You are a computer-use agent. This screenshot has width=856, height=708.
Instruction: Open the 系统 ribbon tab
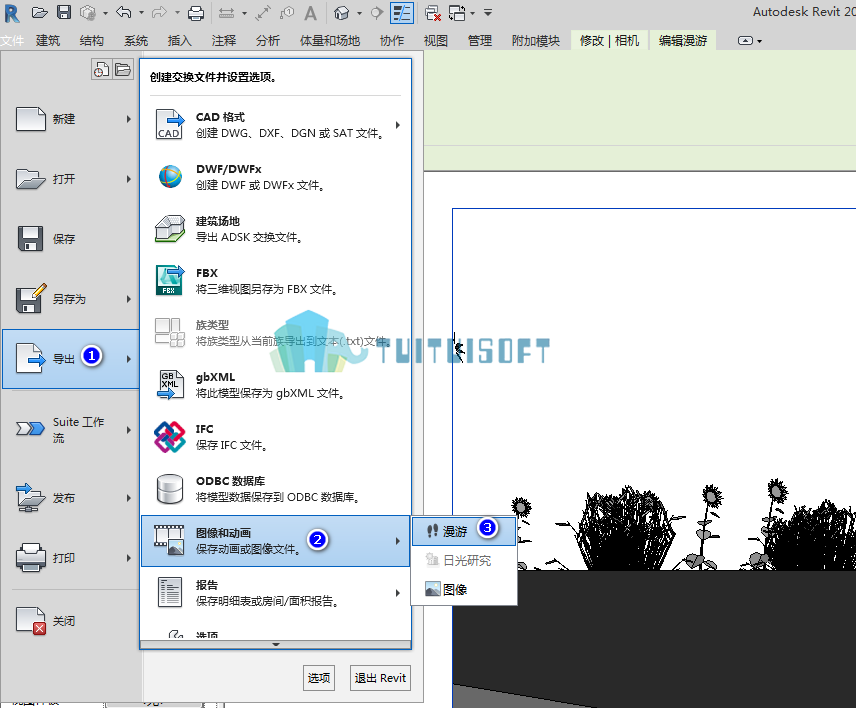pyautogui.click(x=136, y=40)
